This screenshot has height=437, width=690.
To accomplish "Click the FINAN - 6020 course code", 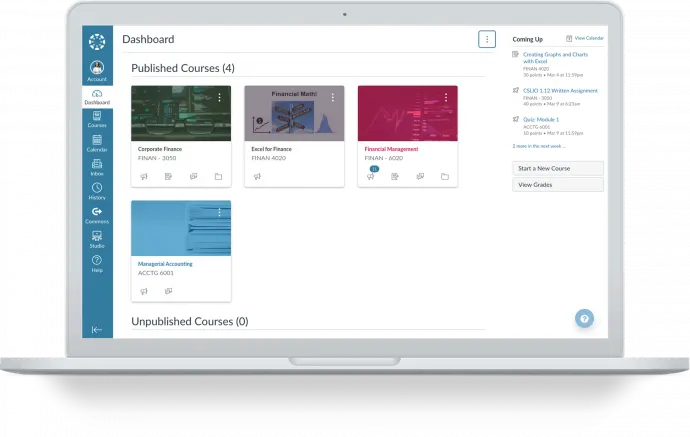I will 383,158.
